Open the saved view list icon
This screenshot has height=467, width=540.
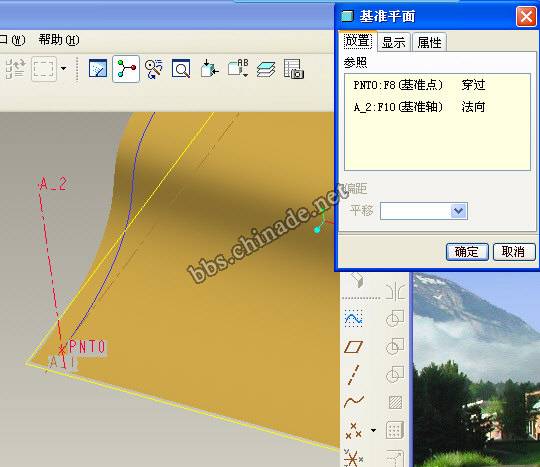click(x=238, y=68)
